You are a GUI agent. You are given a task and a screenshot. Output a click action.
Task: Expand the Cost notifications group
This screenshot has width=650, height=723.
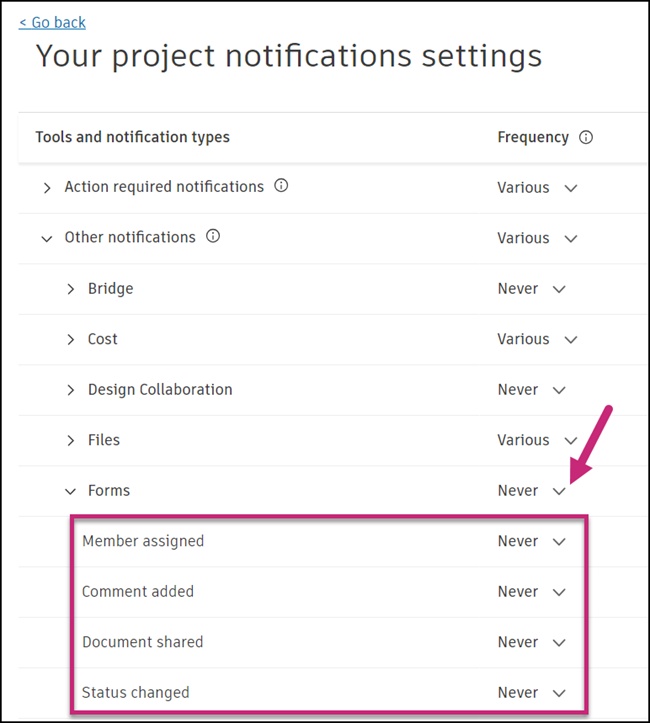coord(70,340)
